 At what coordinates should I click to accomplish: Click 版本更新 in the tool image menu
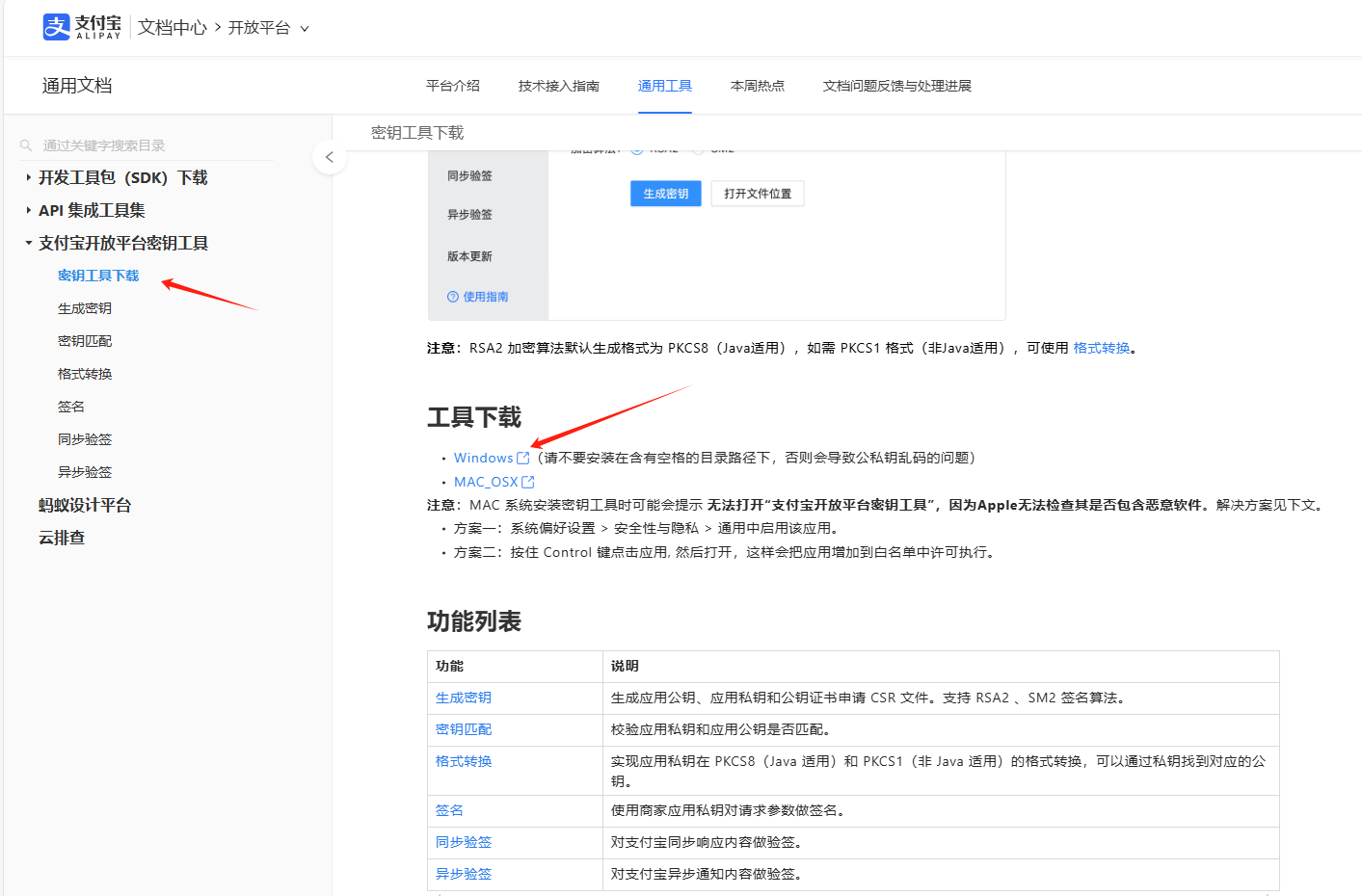click(469, 256)
